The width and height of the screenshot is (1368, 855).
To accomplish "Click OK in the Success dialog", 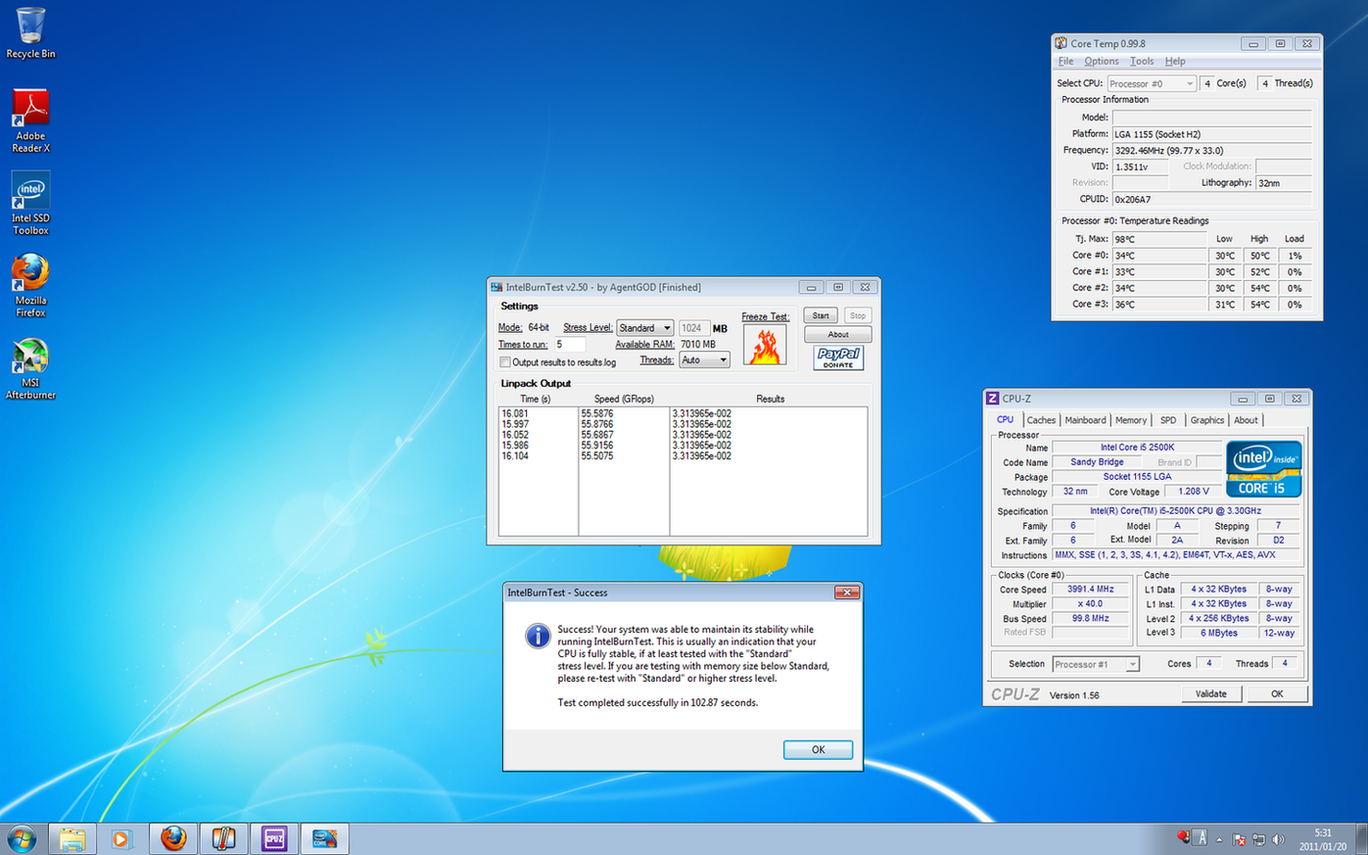I will (x=818, y=750).
